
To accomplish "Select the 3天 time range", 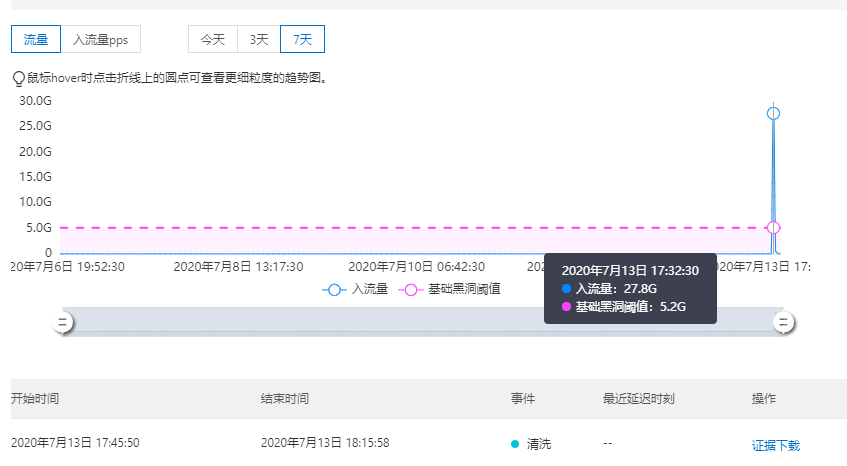I will click(259, 39).
